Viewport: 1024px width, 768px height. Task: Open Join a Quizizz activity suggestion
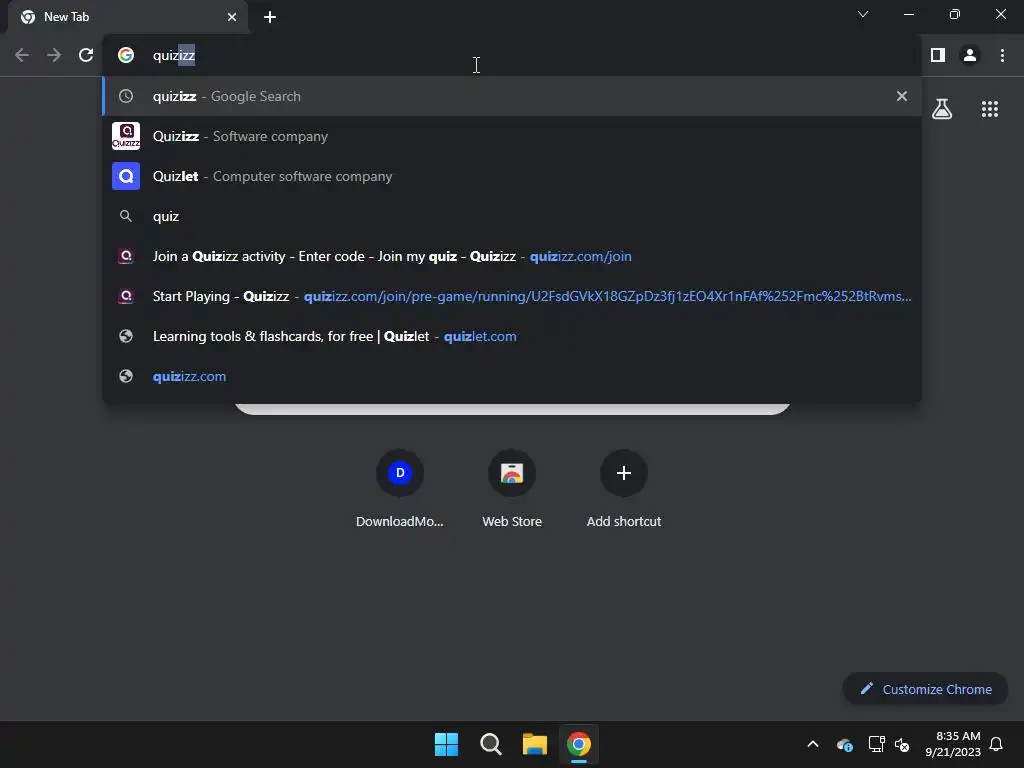[512, 256]
